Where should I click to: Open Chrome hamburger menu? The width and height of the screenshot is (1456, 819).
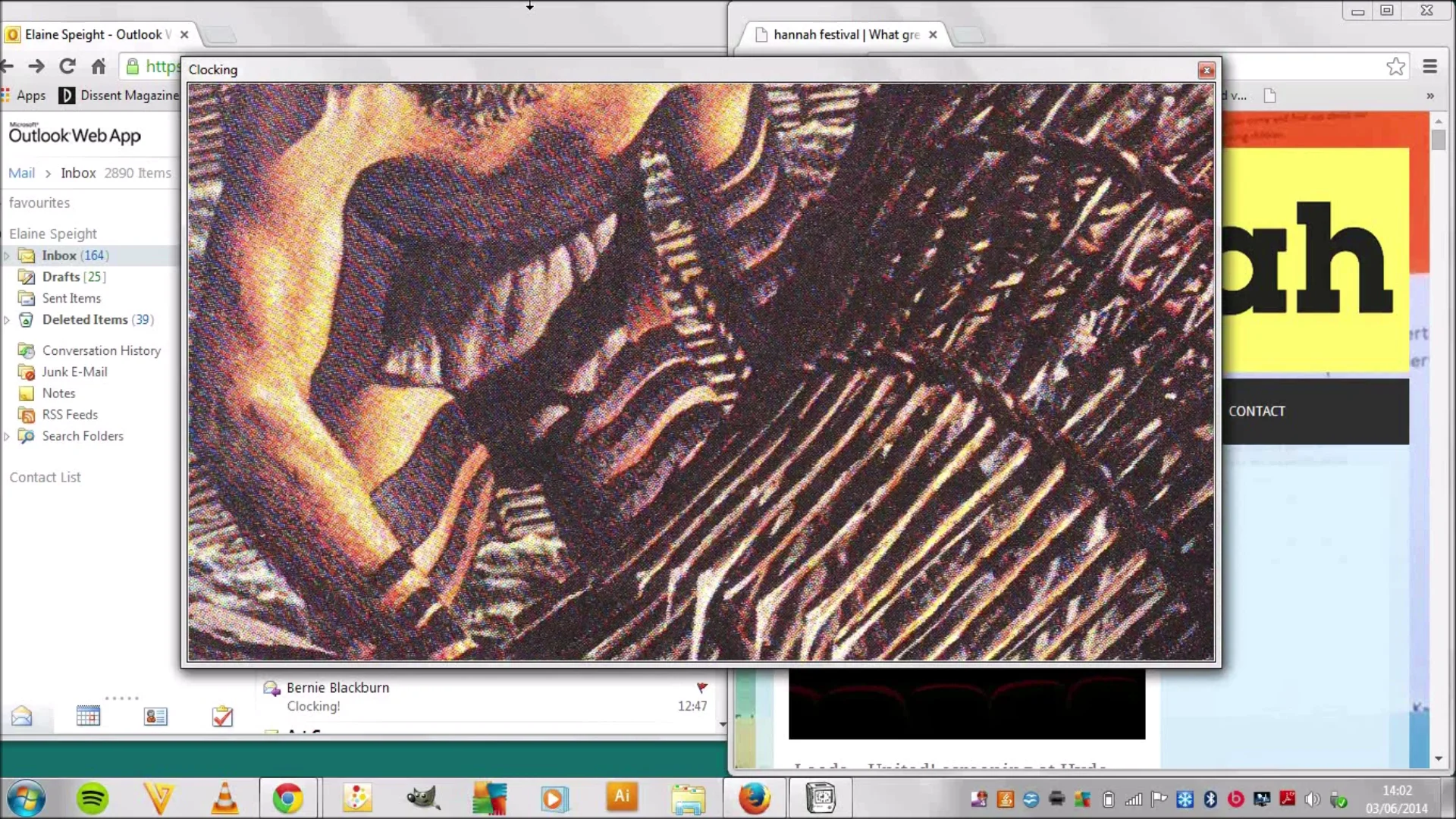coord(1430,67)
